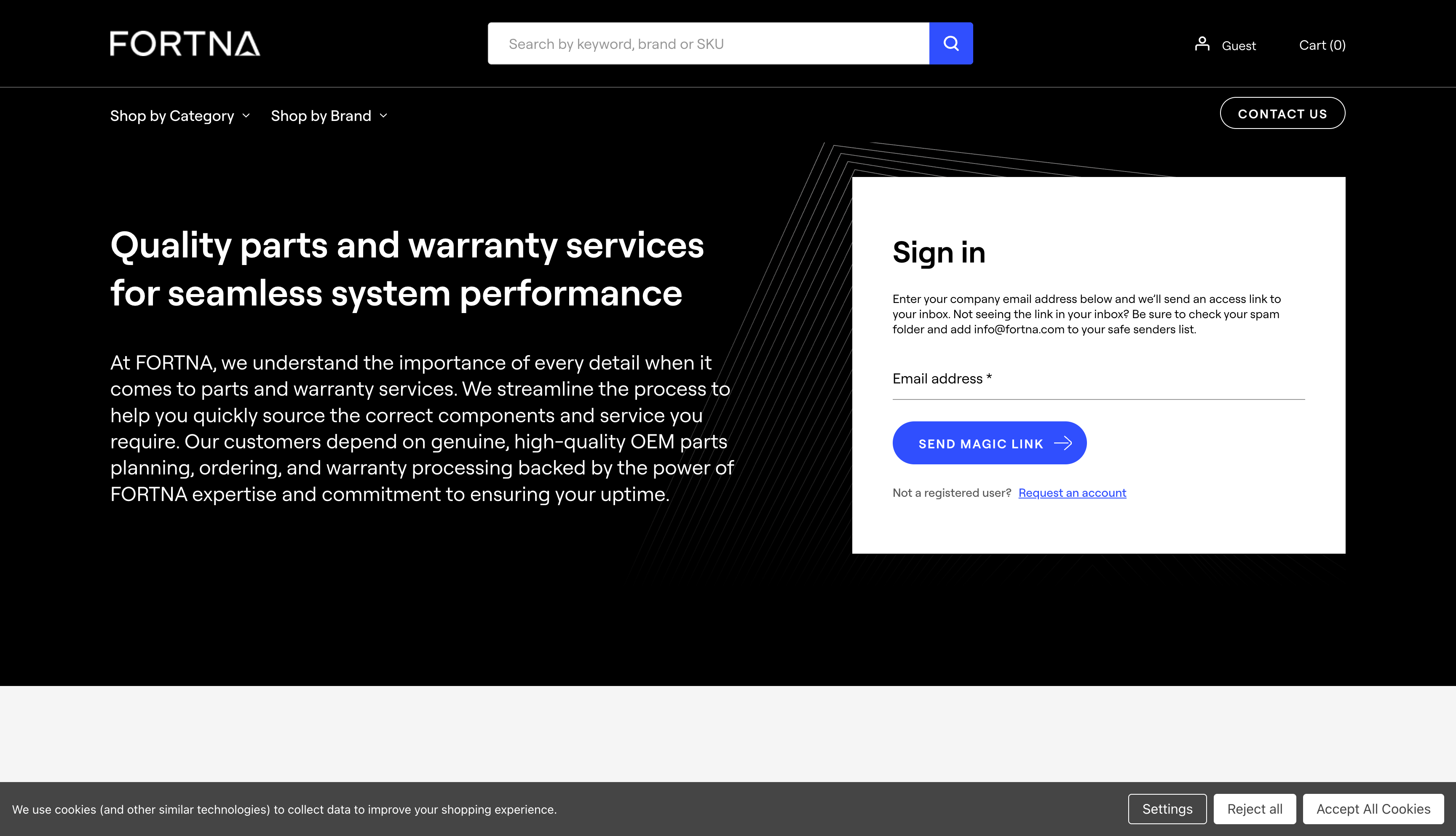
Task: Click the chevron next to Shop by Category
Action: coord(247,116)
